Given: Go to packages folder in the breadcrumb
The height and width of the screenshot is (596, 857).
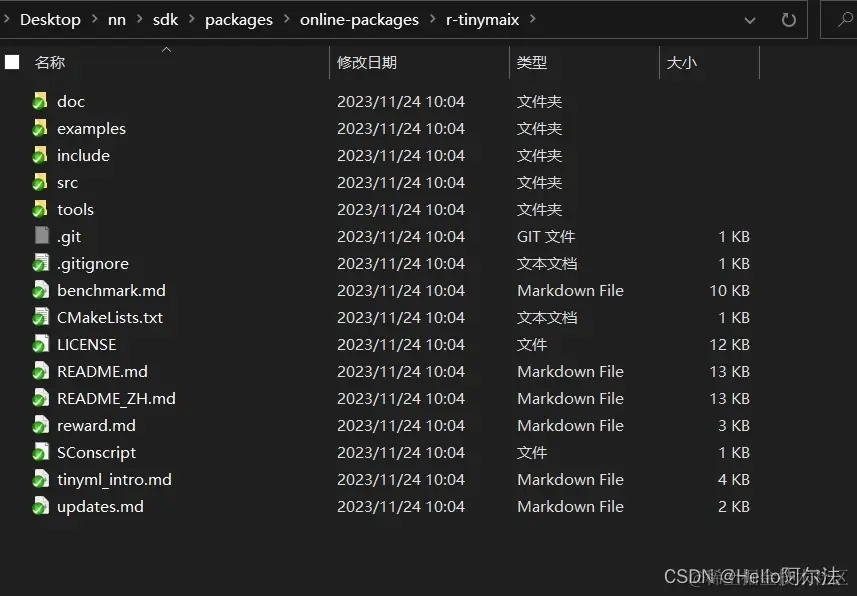Looking at the screenshot, I should tap(239, 20).
